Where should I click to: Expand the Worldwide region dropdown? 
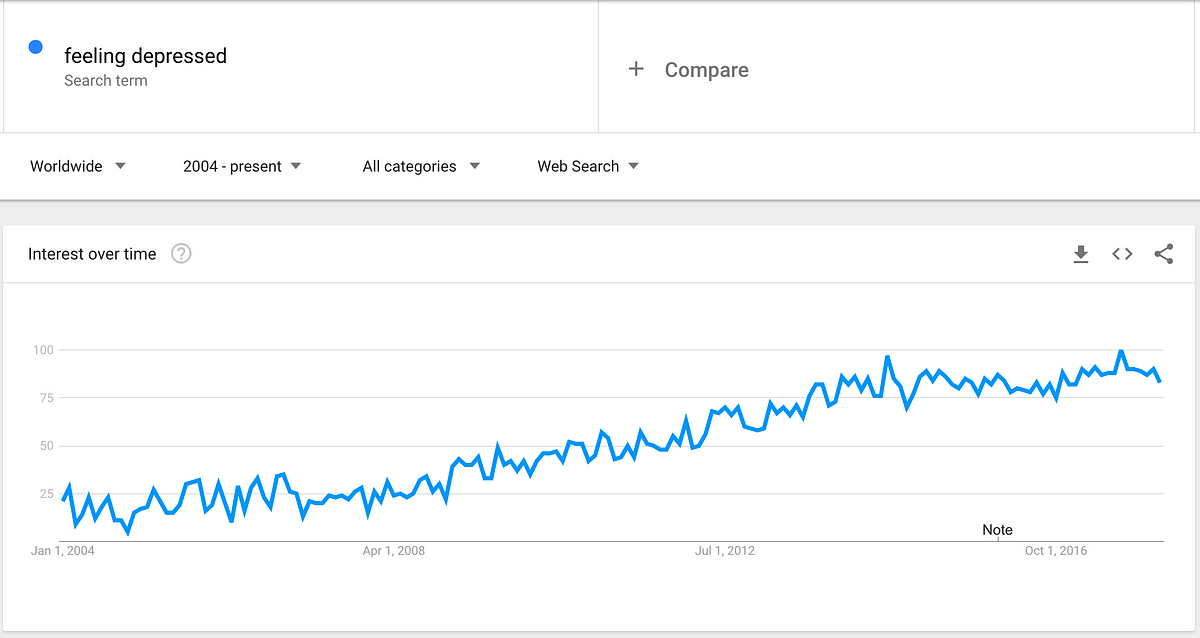click(x=78, y=166)
